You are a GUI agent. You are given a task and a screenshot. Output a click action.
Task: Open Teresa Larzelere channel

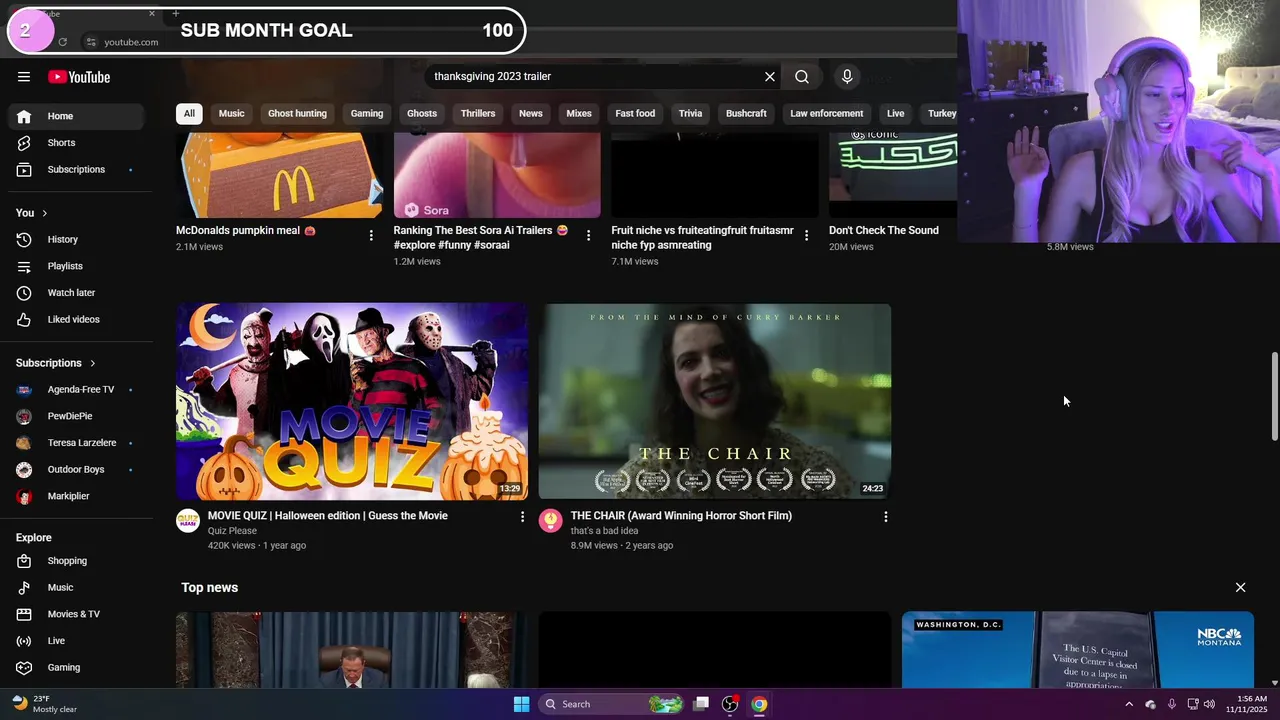tap(76, 442)
